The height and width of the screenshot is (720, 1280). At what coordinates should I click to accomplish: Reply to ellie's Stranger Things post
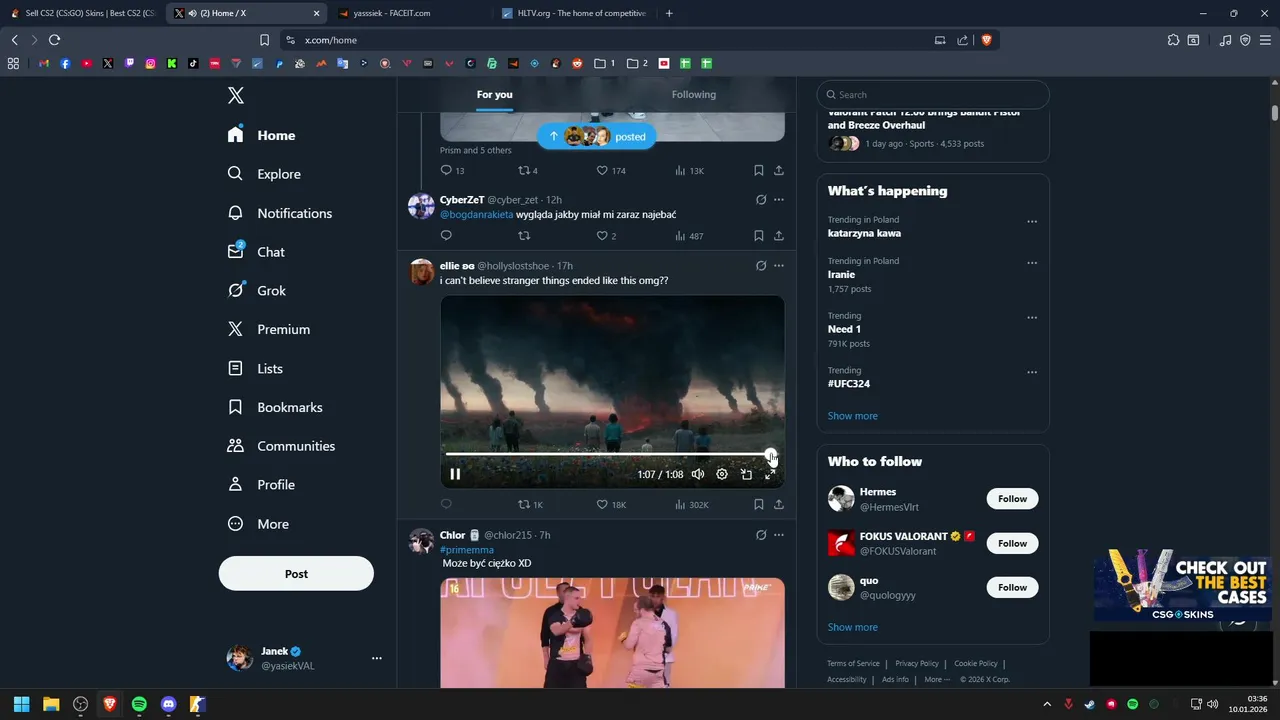(x=446, y=504)
